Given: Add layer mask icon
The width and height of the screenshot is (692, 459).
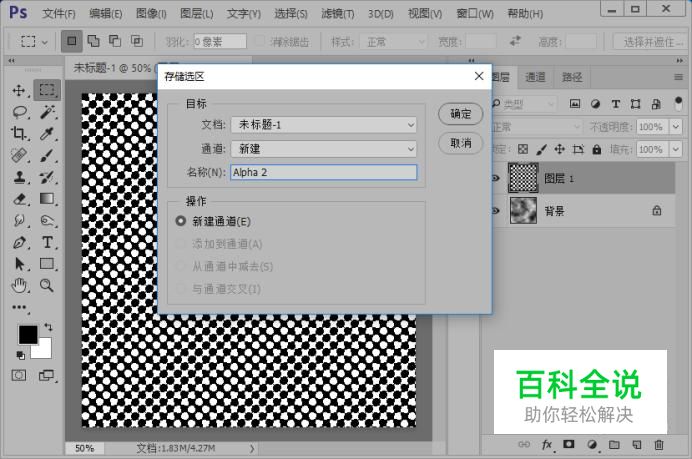Looking at the screenshot, I should pos(568,444).
